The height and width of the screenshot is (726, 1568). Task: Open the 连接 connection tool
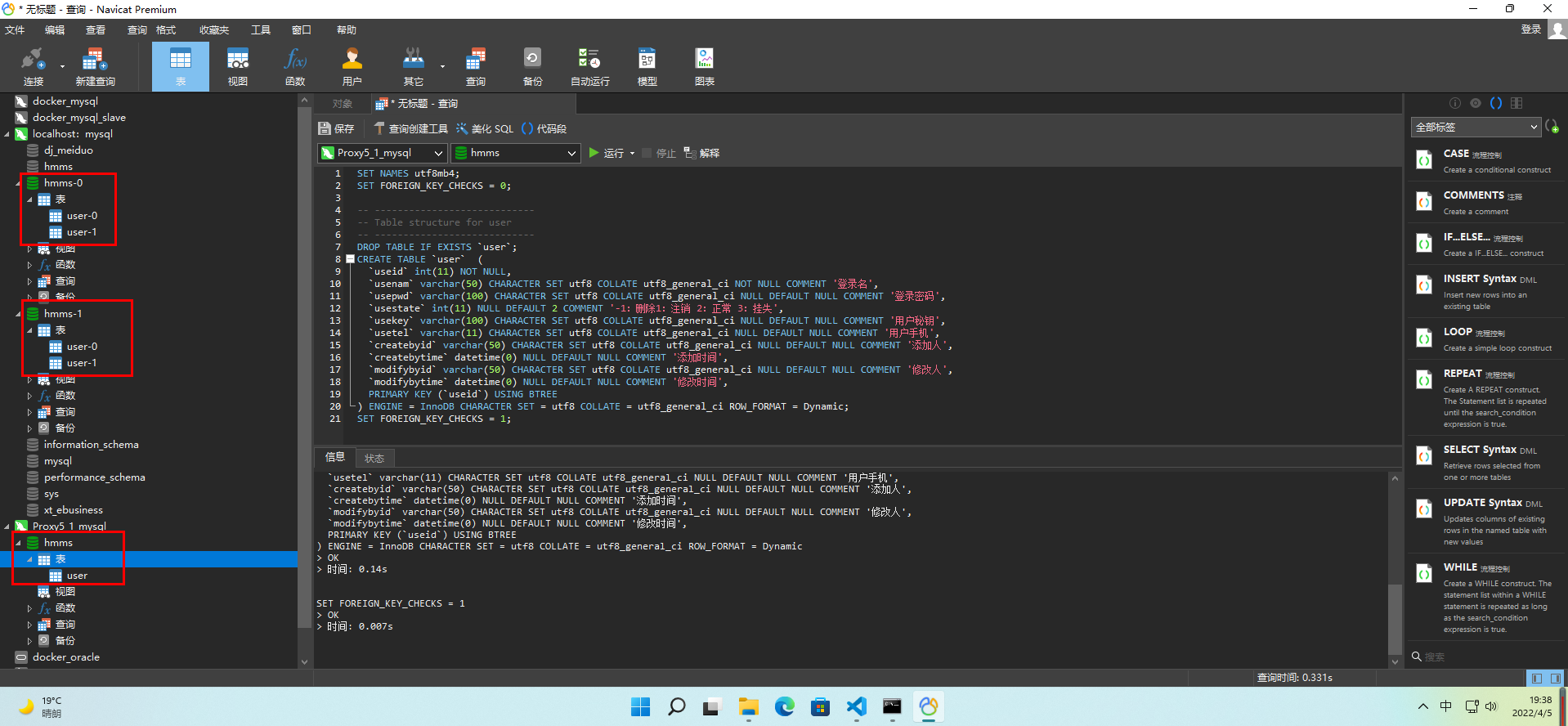34,66
